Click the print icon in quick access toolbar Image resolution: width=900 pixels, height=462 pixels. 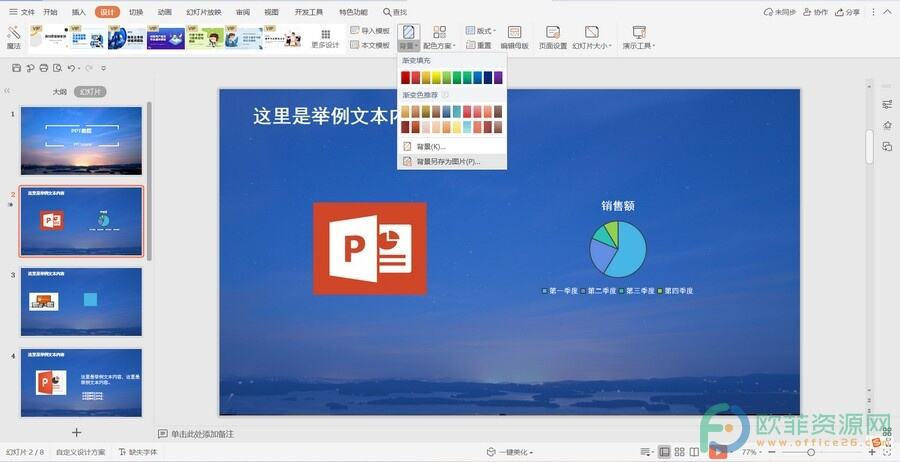[x=44, y=68]
